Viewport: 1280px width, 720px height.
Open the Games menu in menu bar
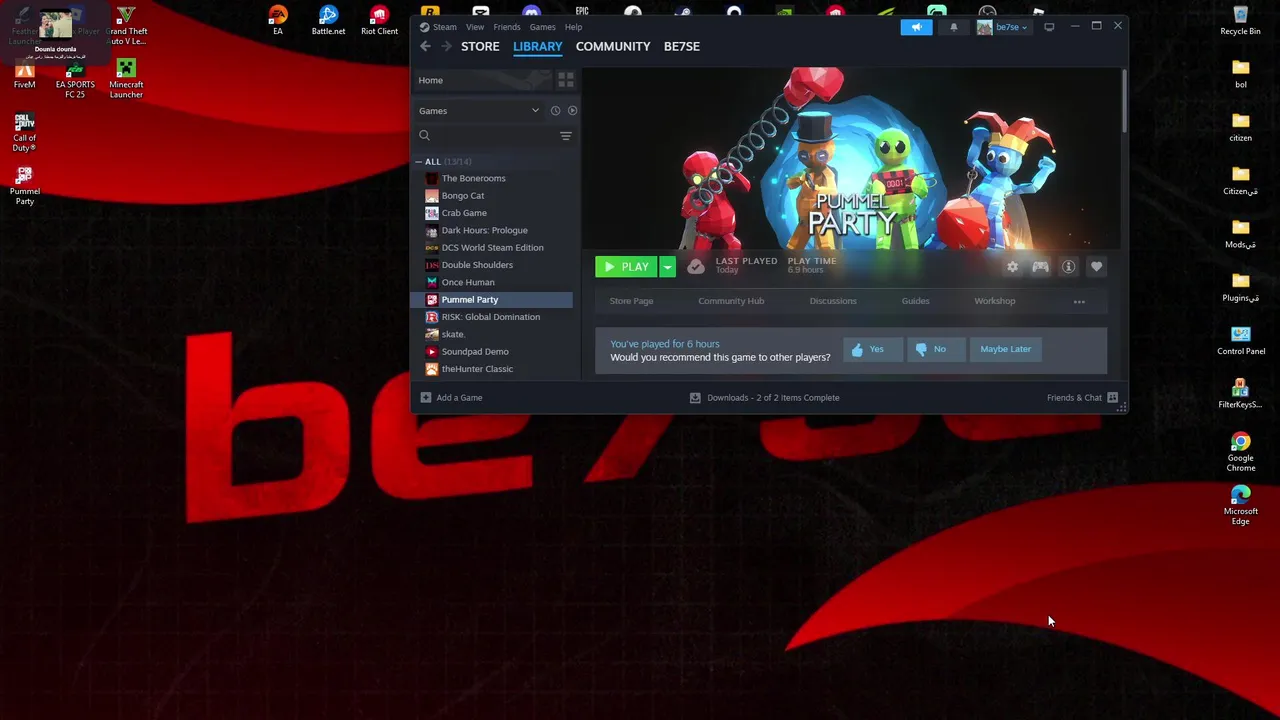543,27
